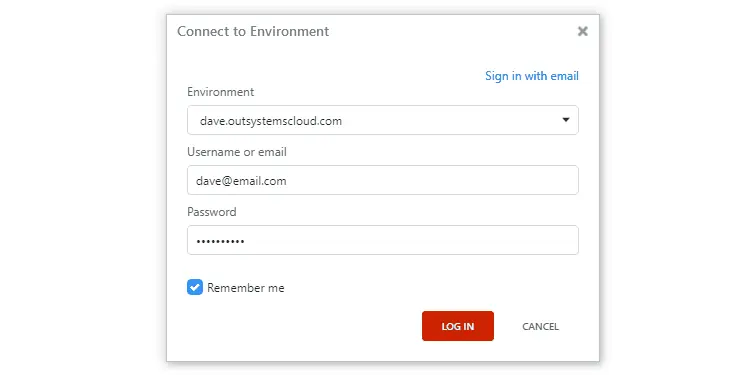
Task: Select the dave.outsystemscloud.com environment text
Action: (271, 121)
